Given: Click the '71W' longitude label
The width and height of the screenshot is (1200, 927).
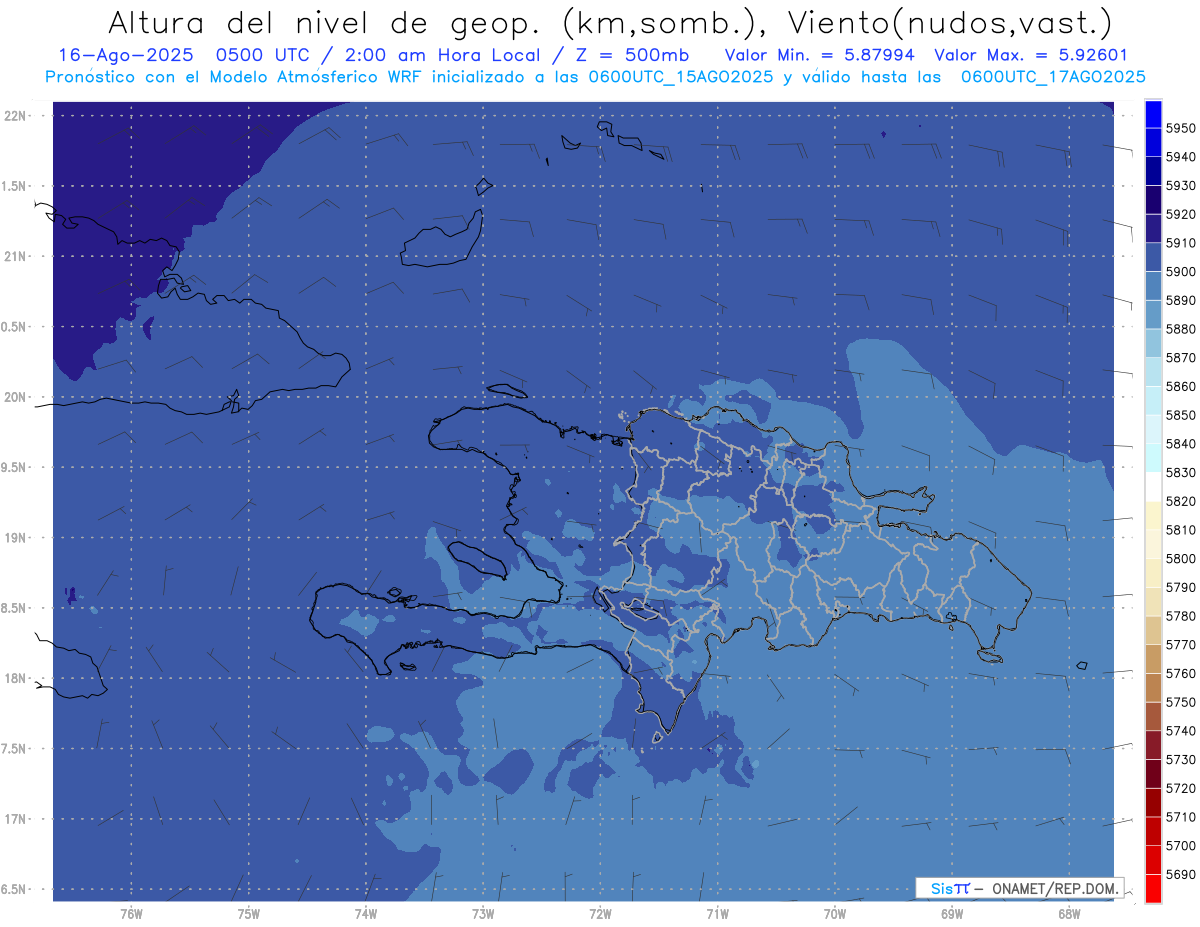Looking at the screenshot, I should pyautogui.click(x=717, y=913).
